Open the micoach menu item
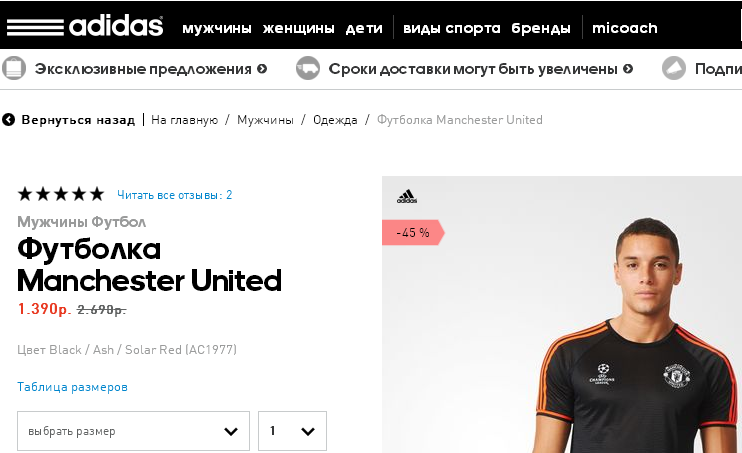The image size is (742, 453). click(x=625, y=28)
